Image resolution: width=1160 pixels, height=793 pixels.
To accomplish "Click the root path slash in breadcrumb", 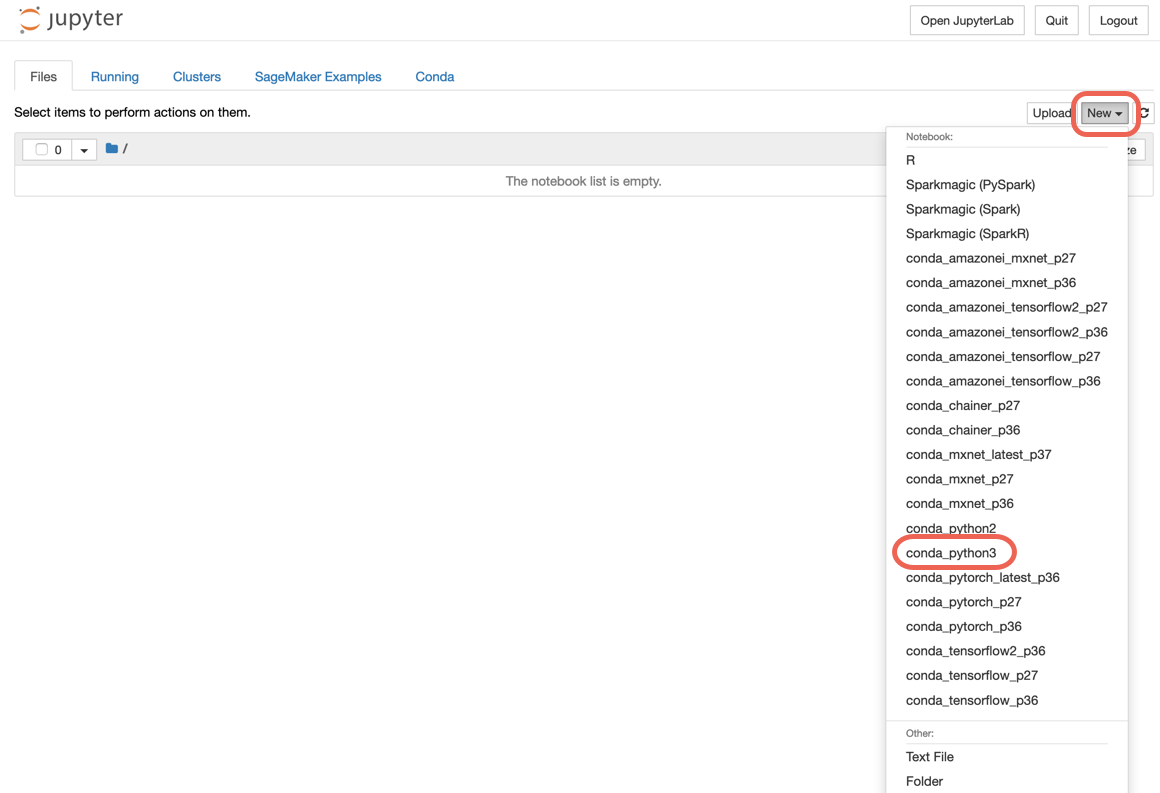I will coord(125,149).
